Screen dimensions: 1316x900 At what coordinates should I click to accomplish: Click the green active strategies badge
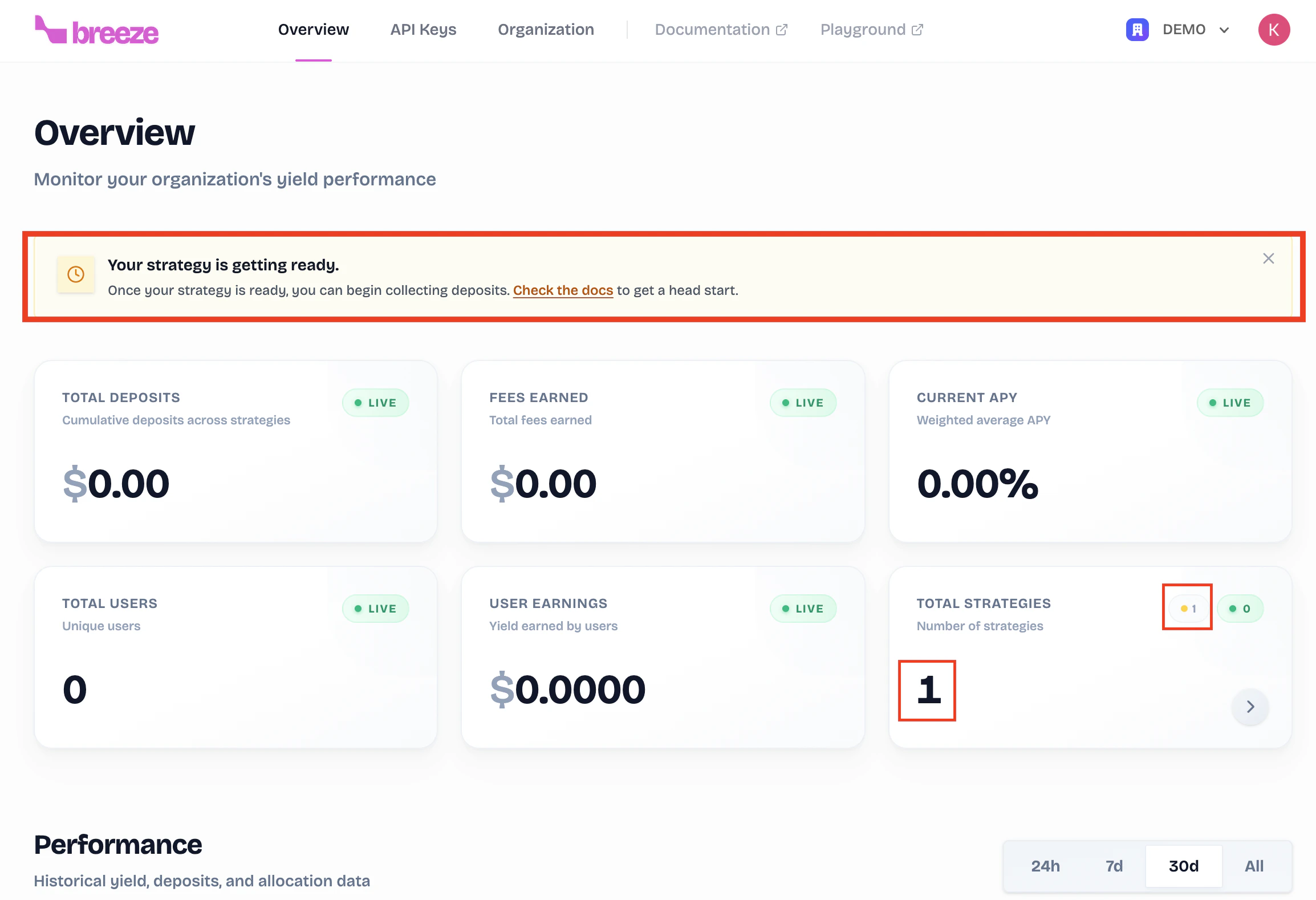pyautogui.click(x=1240, y=609)
